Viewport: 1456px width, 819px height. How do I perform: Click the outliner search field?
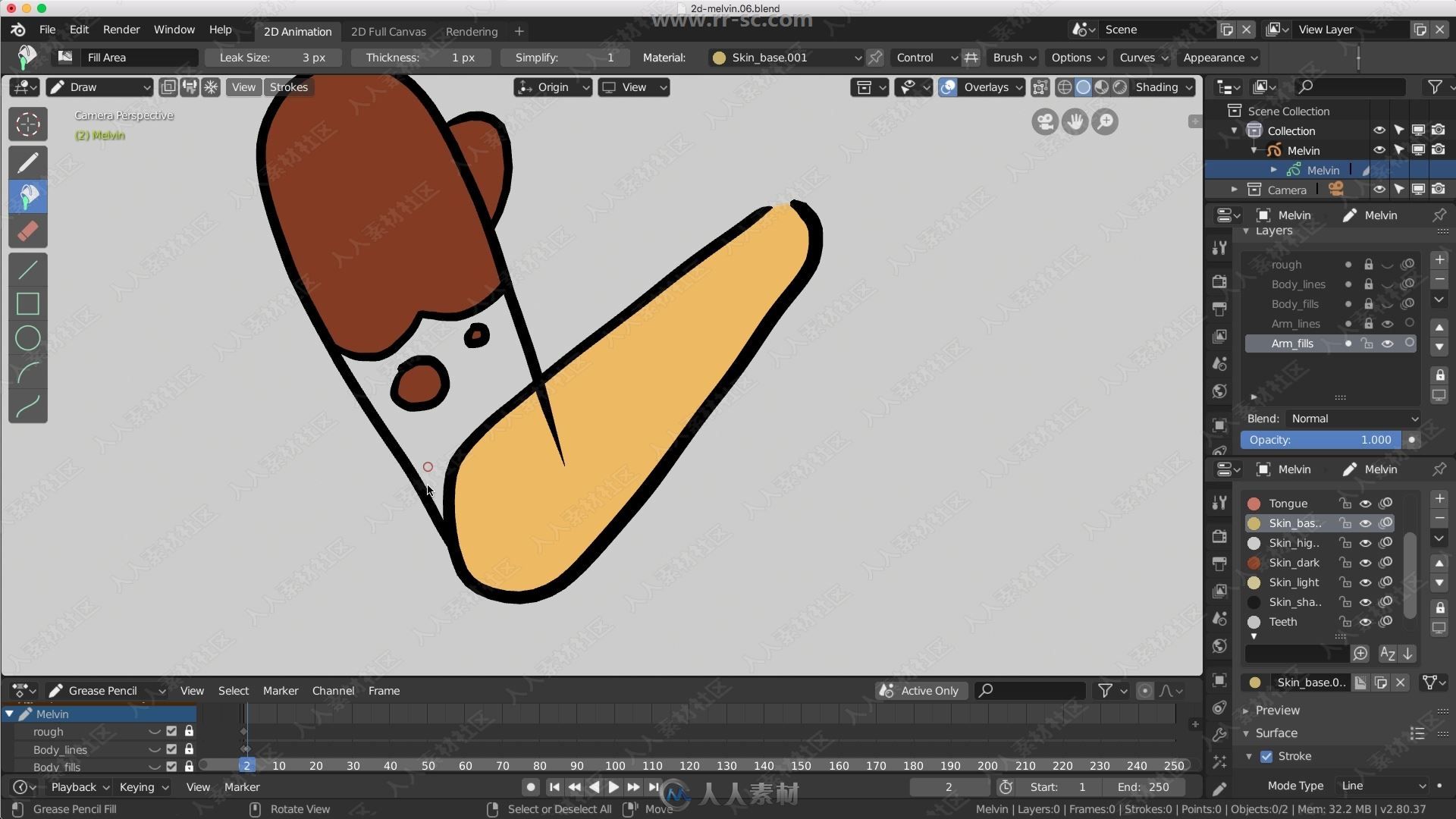pyautogui.click(x=1350, y=87)
